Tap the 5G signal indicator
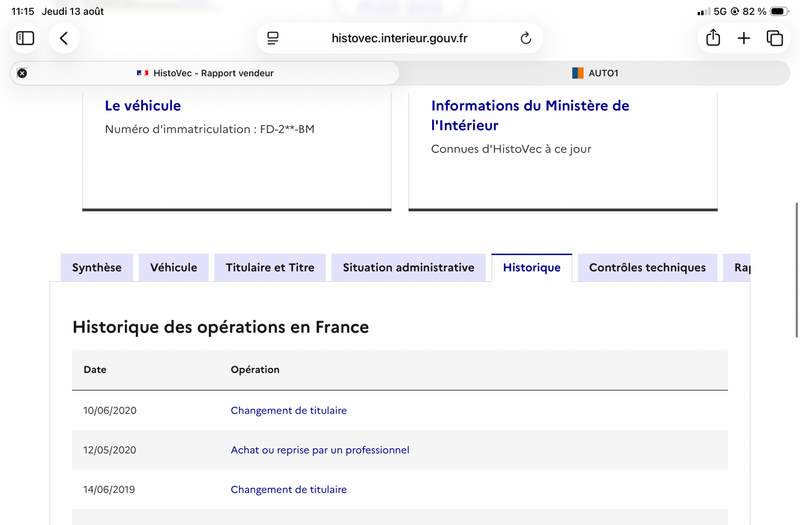800x525 pixels. click(x=719, y=11)
